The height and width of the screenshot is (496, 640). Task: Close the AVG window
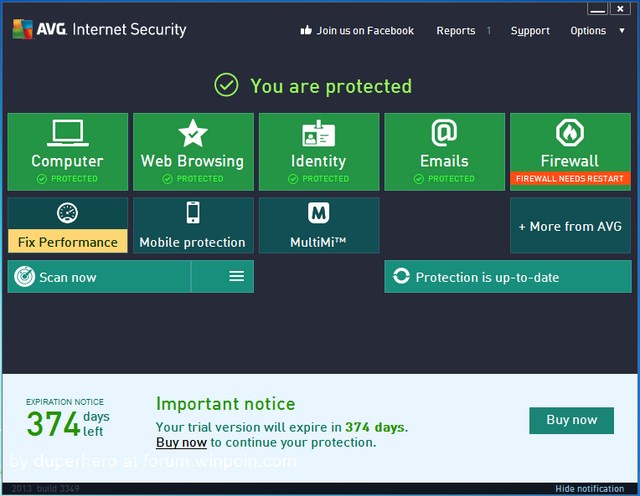click(620, 9)
